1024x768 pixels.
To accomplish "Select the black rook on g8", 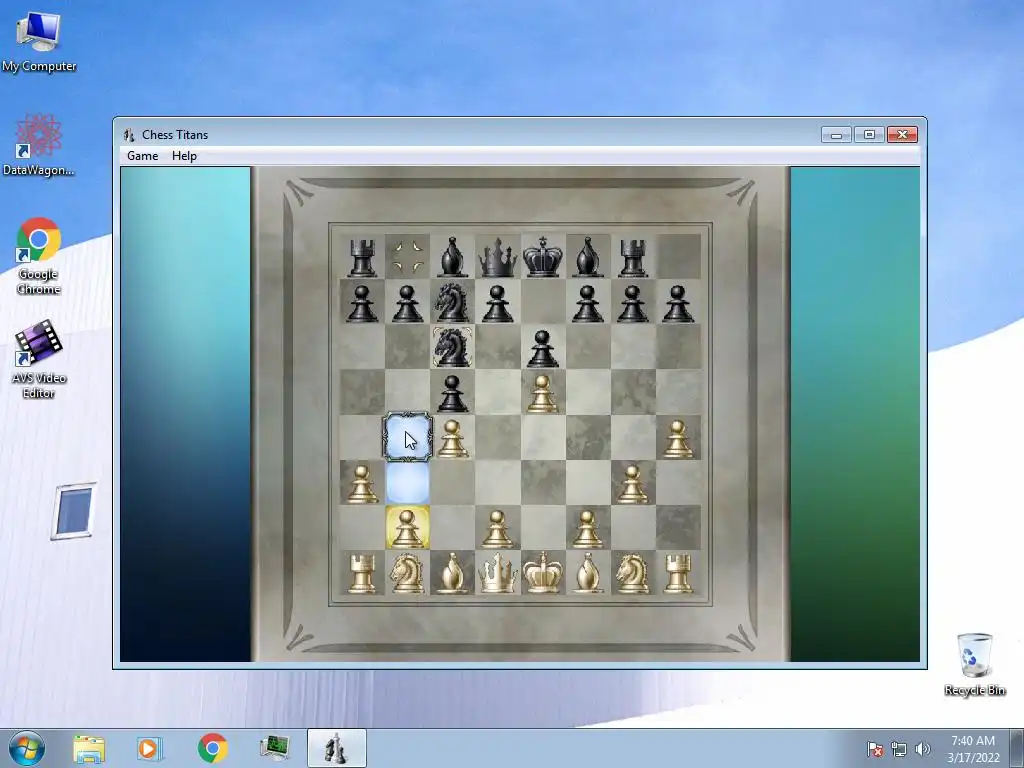I will [x=633, y=258].
